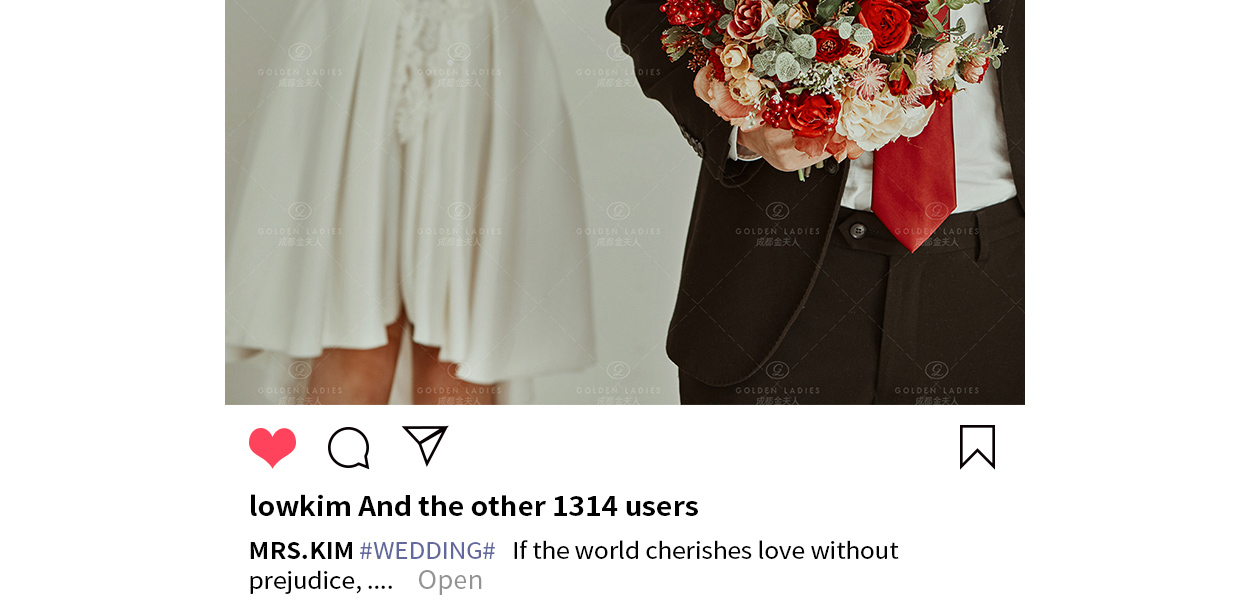Screen dimensions: 1250x600
Task: Save the post with the bookmark icon
Action: (977, 447)
